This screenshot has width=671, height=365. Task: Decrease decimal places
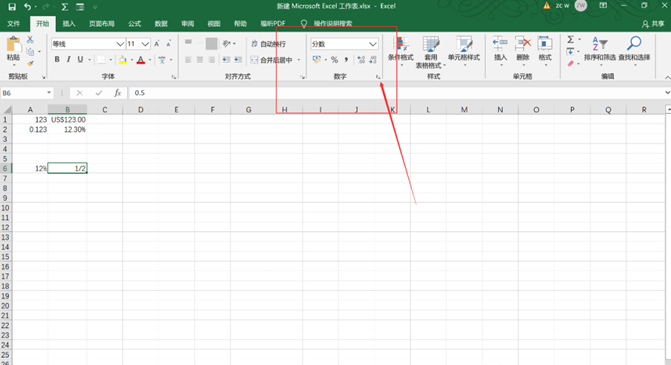coord(373,60)
